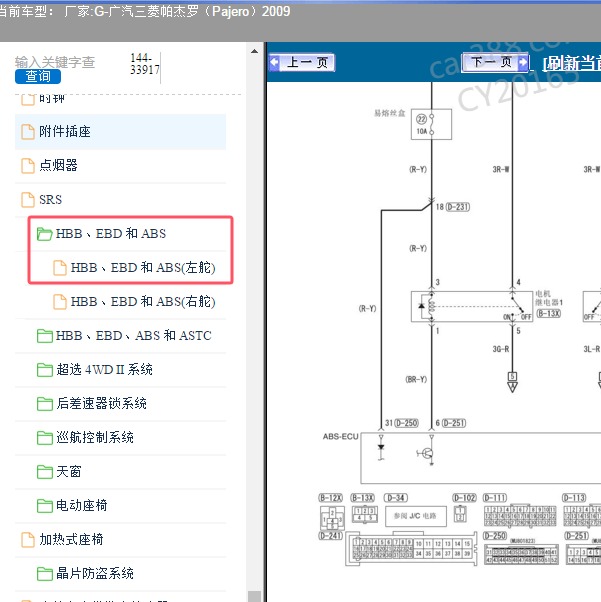Click the D-241 connector pinout thumbnail
The height and width of the screenshot is (602, 601).
pos(411,548)
